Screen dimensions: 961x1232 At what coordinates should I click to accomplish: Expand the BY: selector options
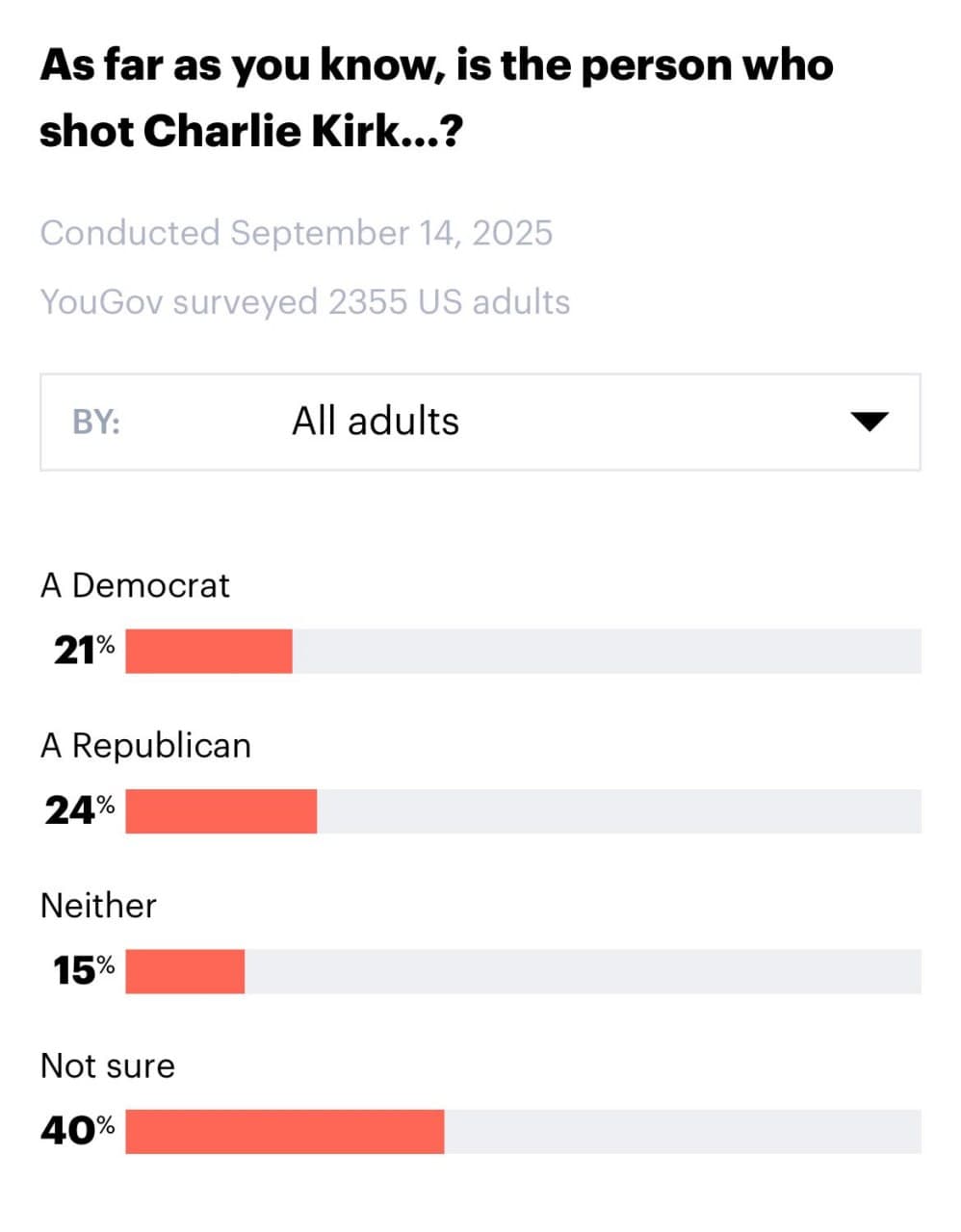(481, 421)
